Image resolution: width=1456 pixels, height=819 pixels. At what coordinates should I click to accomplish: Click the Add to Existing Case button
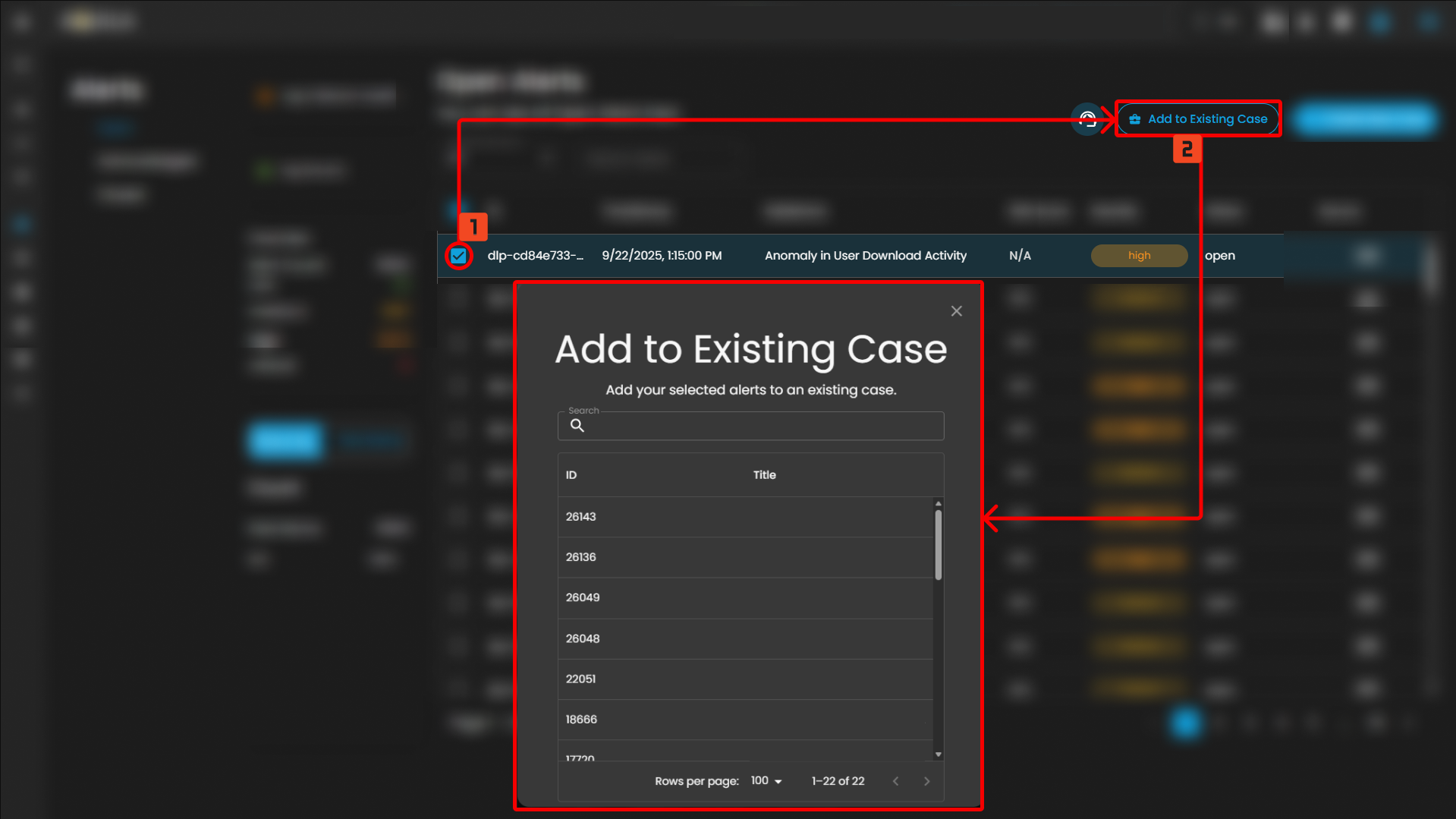[x=1198, y=119]
